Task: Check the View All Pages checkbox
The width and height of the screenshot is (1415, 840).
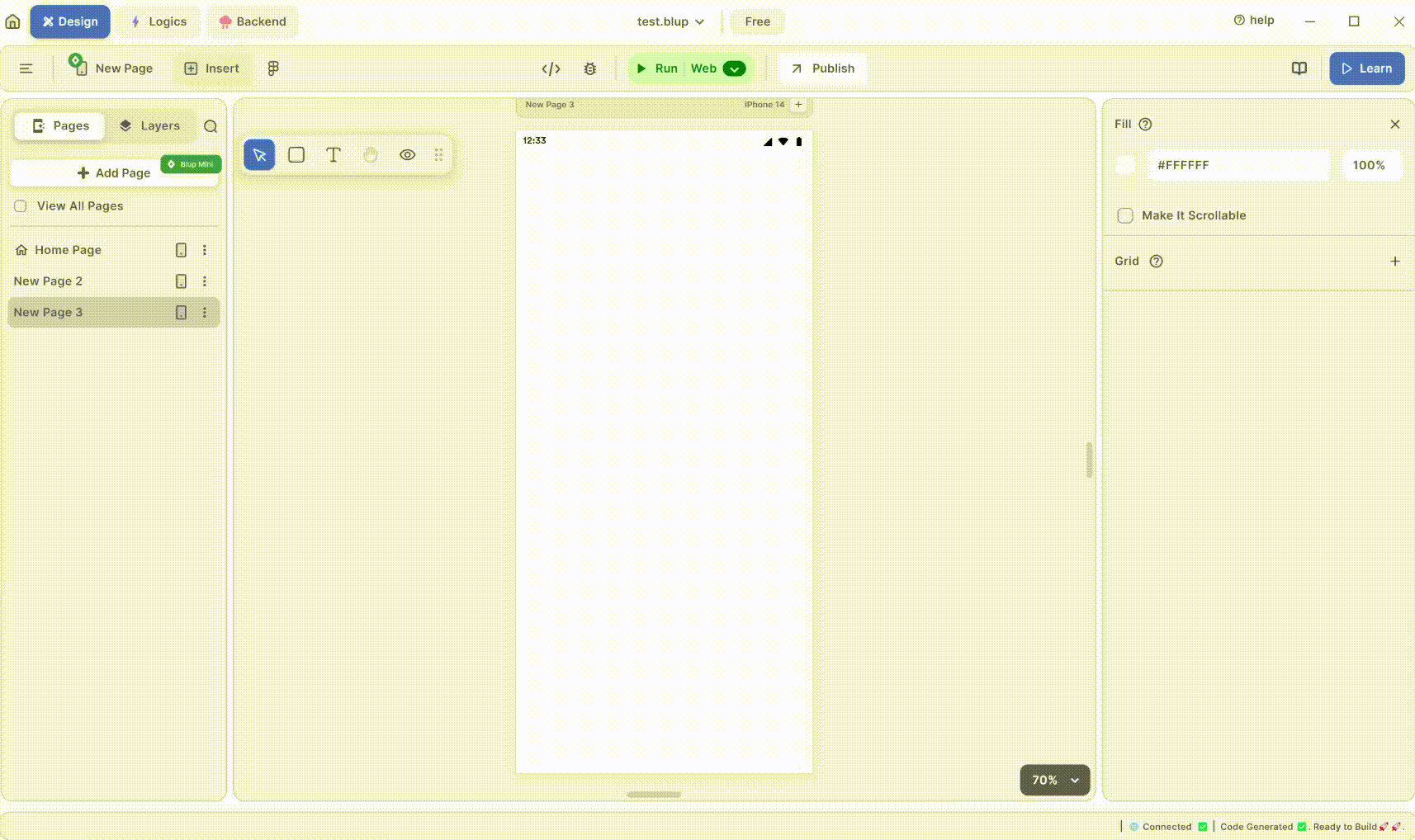Action: click(x=21, y=206)
